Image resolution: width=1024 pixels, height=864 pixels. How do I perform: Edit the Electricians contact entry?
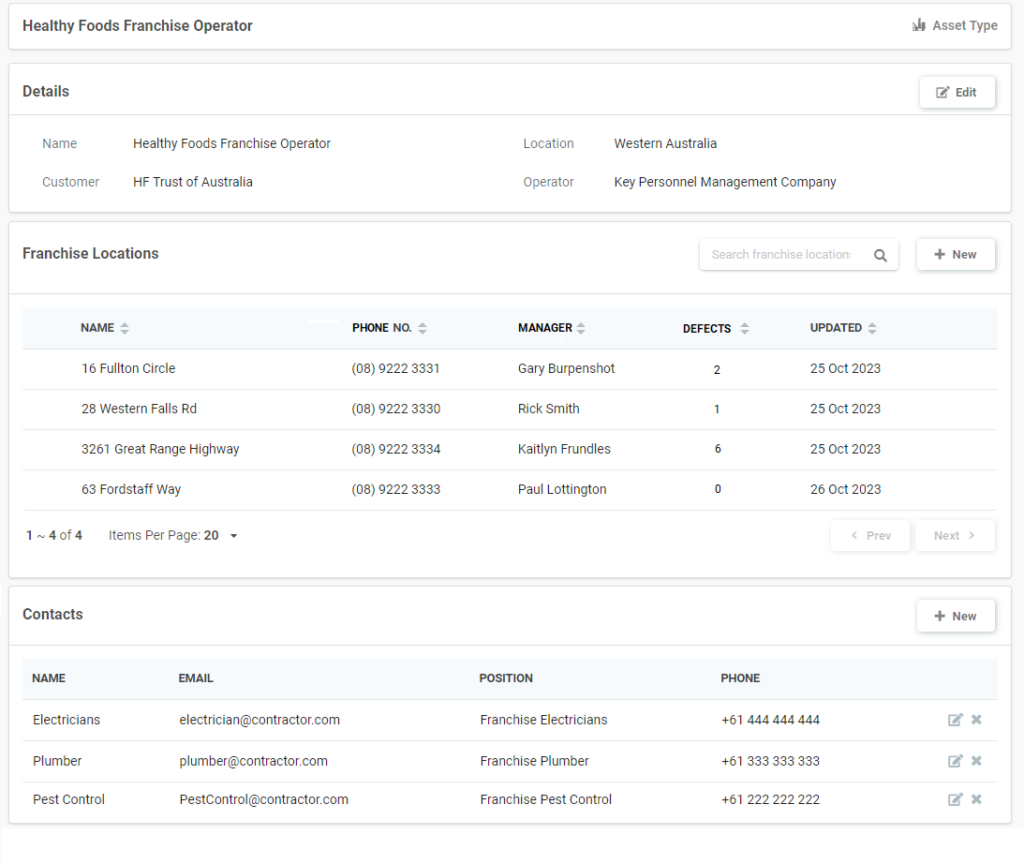click(x=955, y=720)
